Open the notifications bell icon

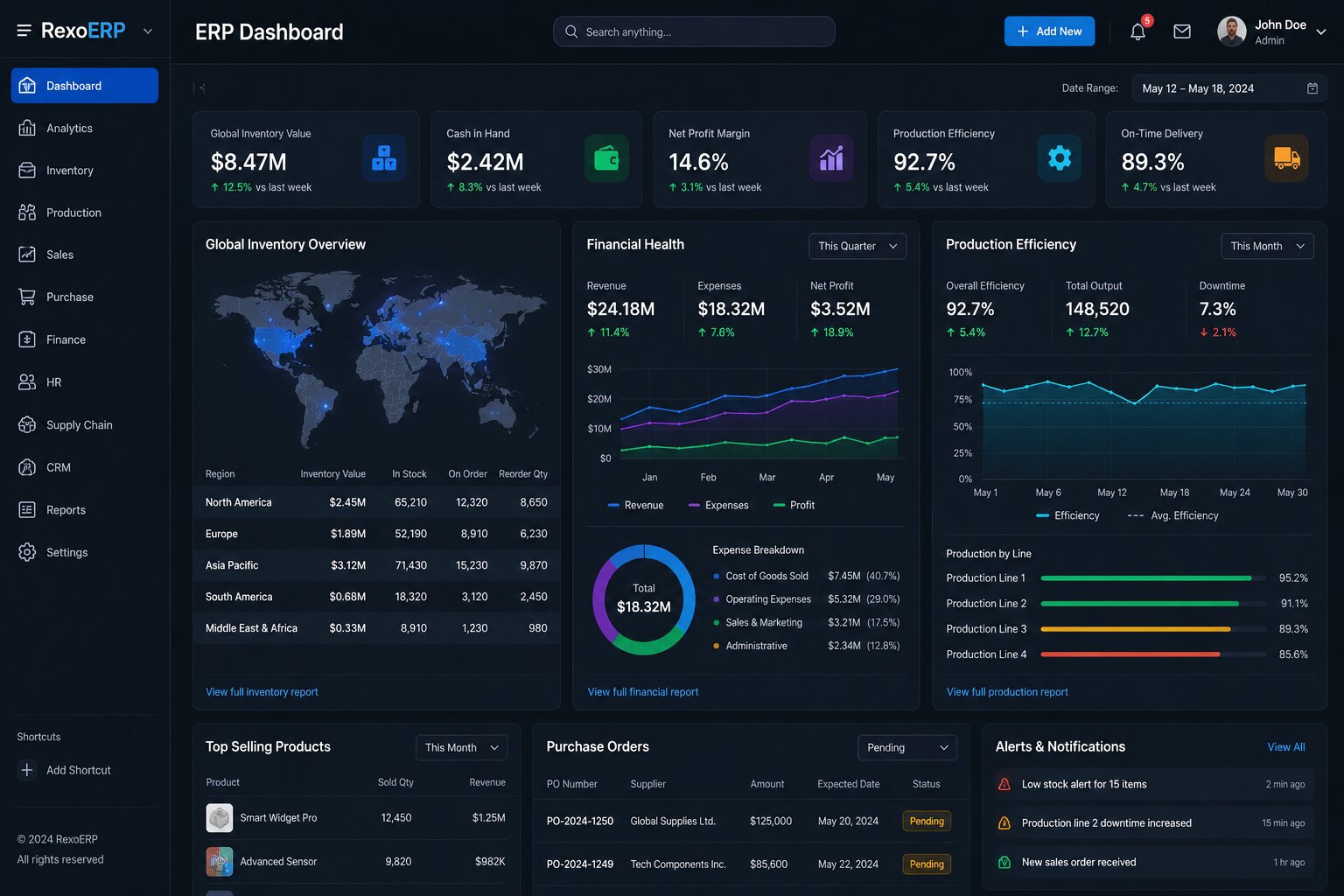coord(1137,31)
